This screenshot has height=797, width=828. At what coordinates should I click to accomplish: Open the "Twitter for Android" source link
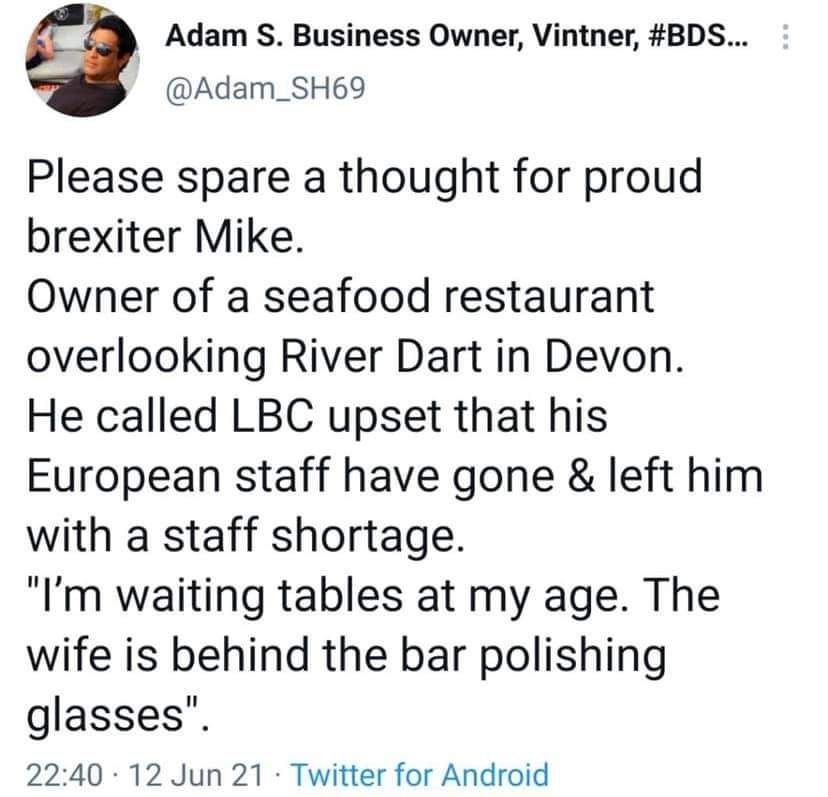(422, 773)
